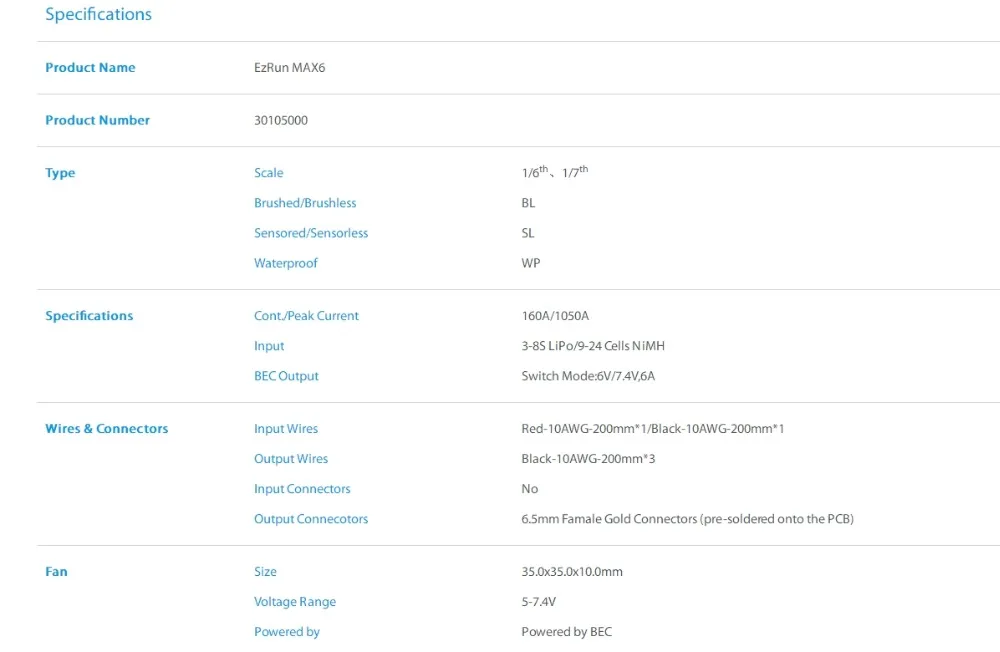Select the Voltage Range label

point(295,602)
